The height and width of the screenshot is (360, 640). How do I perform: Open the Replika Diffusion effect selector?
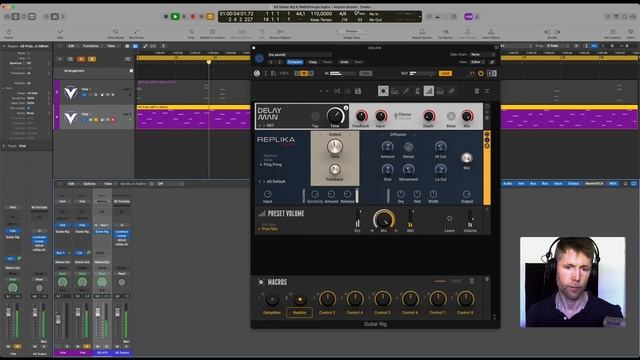(x=398, y=134)
